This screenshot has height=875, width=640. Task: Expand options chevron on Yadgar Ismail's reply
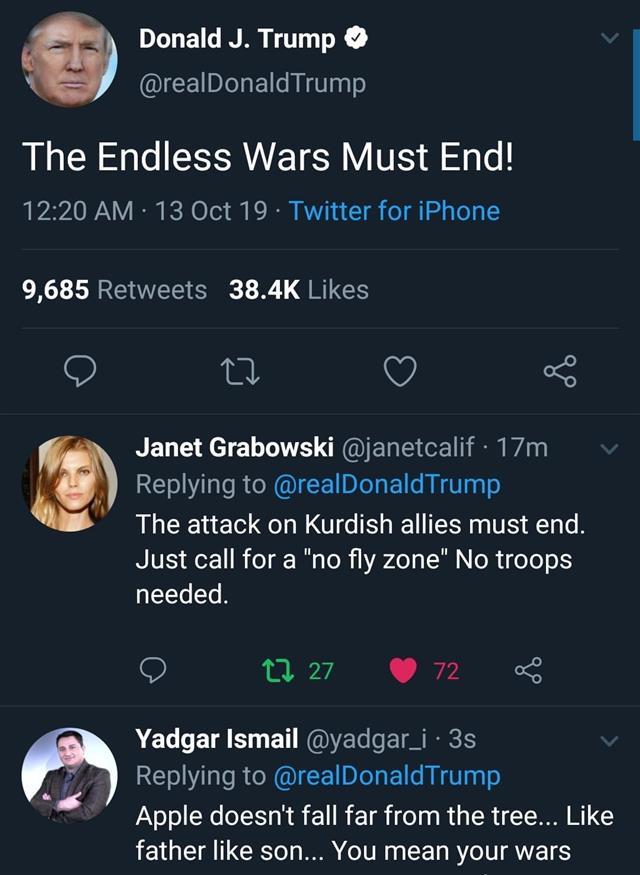point(609,741)
